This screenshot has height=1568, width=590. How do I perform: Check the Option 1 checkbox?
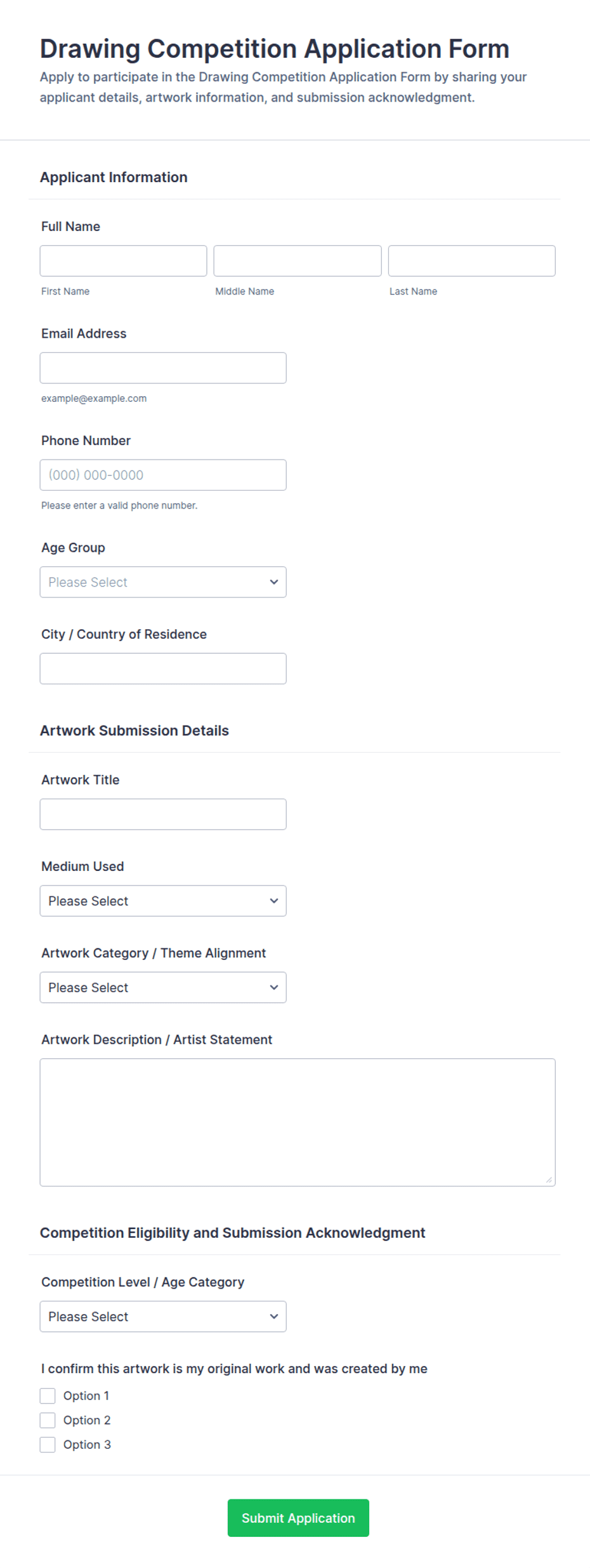48,1396
